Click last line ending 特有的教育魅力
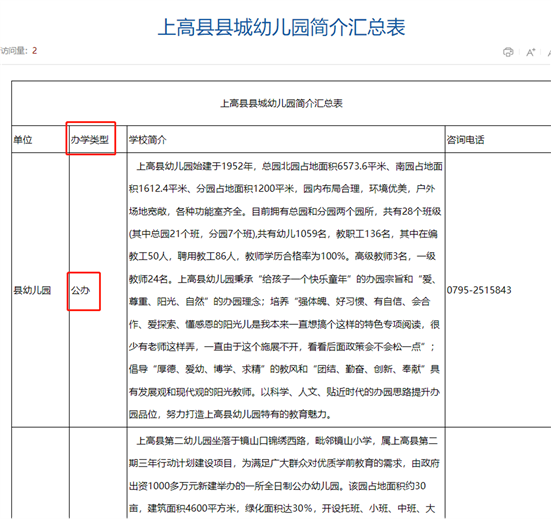 (230, 414)
